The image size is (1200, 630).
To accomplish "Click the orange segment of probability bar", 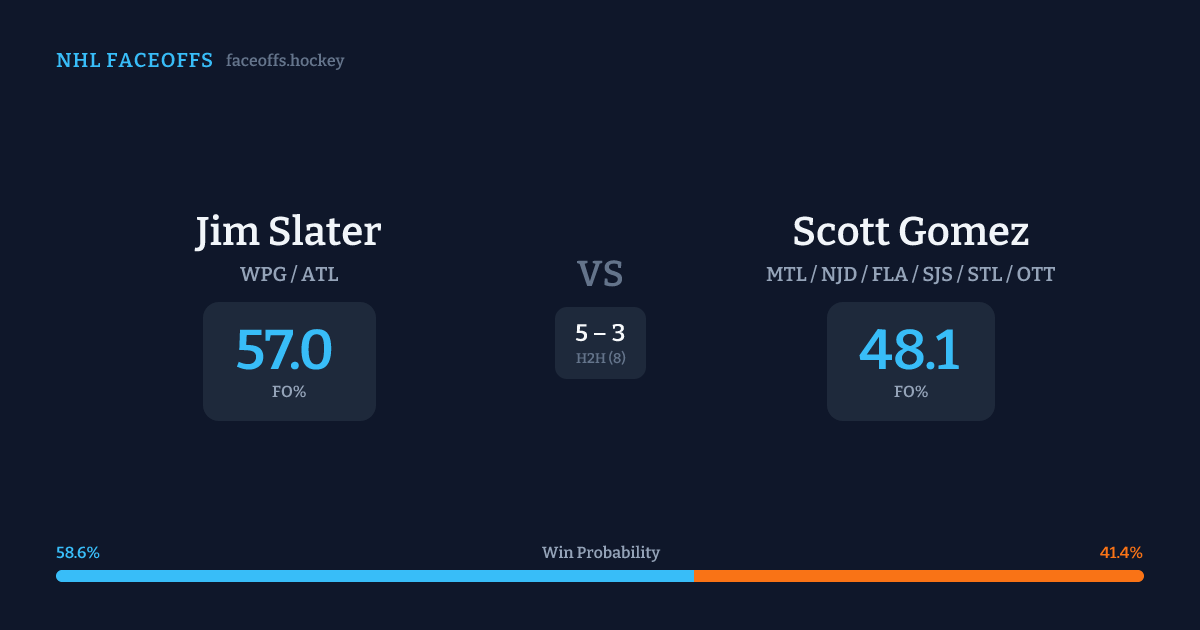I will [918, 576].
